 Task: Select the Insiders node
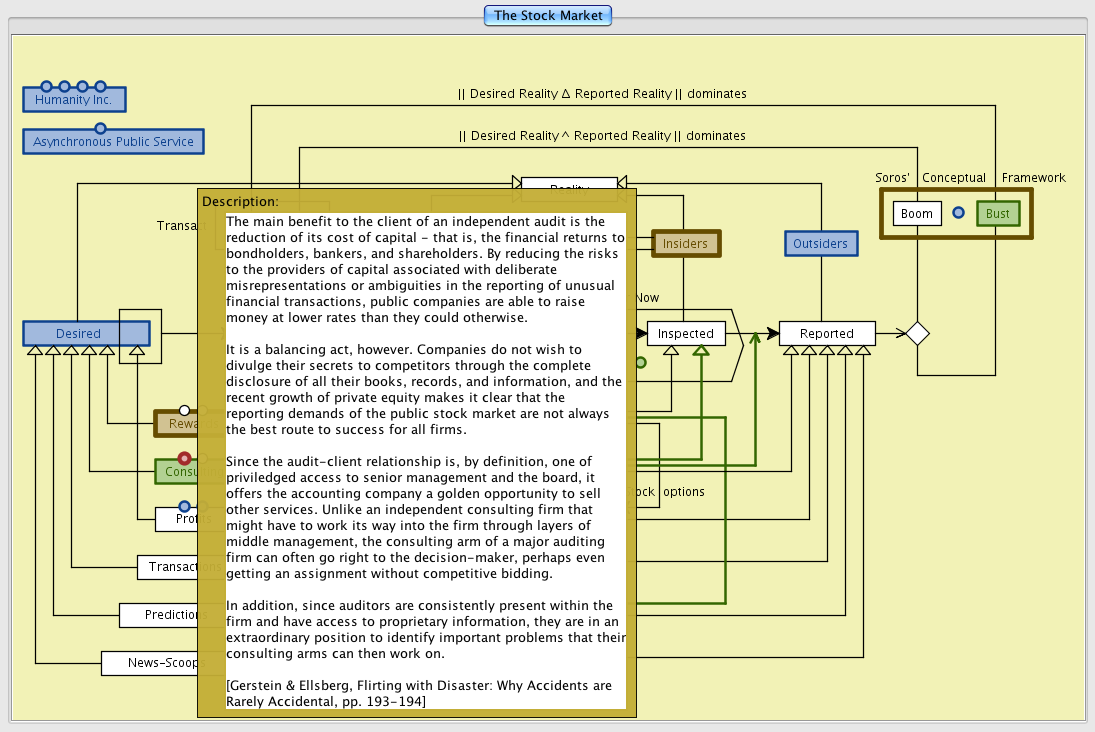point(685,243)
